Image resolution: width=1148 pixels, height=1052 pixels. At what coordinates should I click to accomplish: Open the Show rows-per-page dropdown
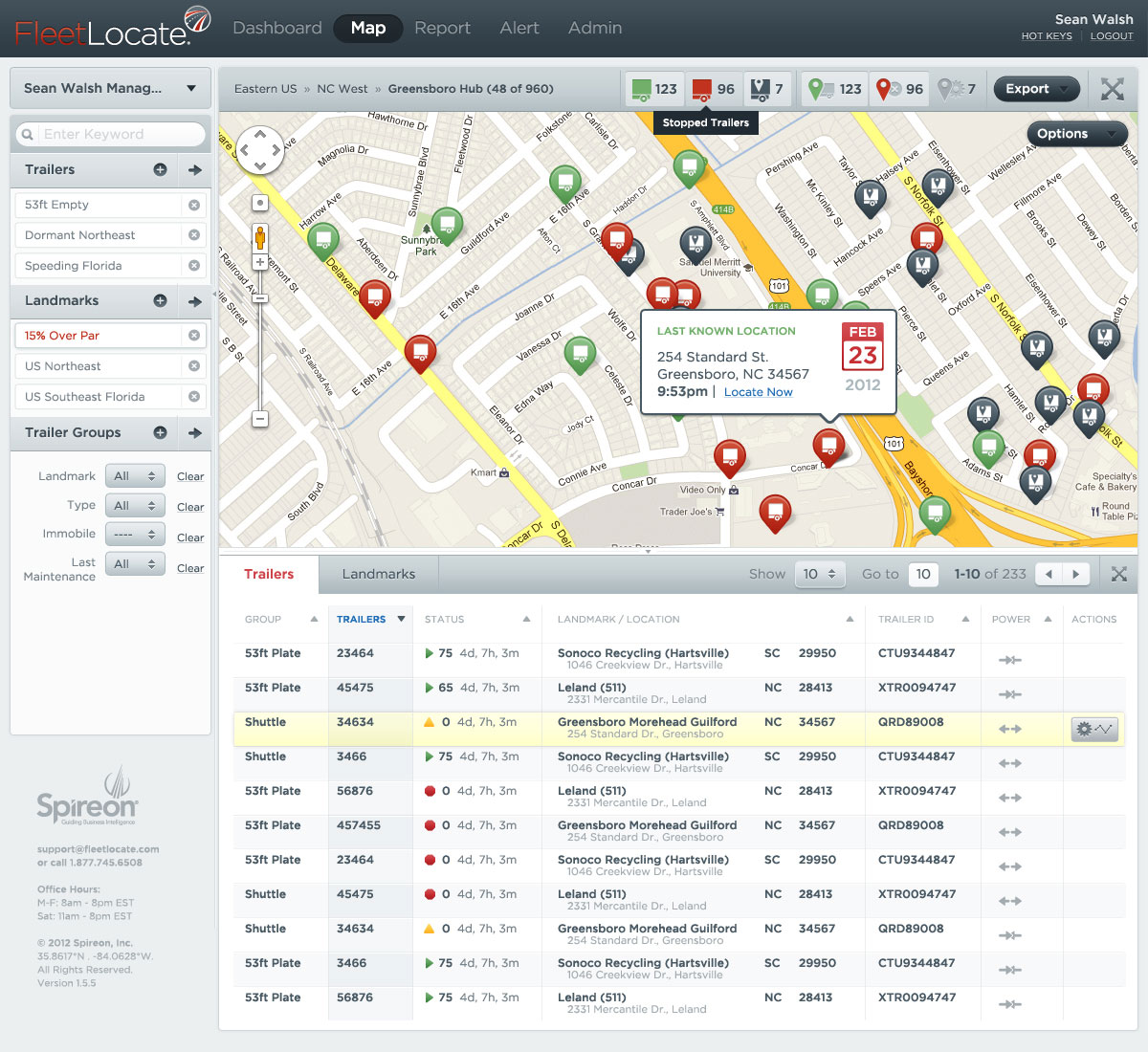(x=820, y=574)
